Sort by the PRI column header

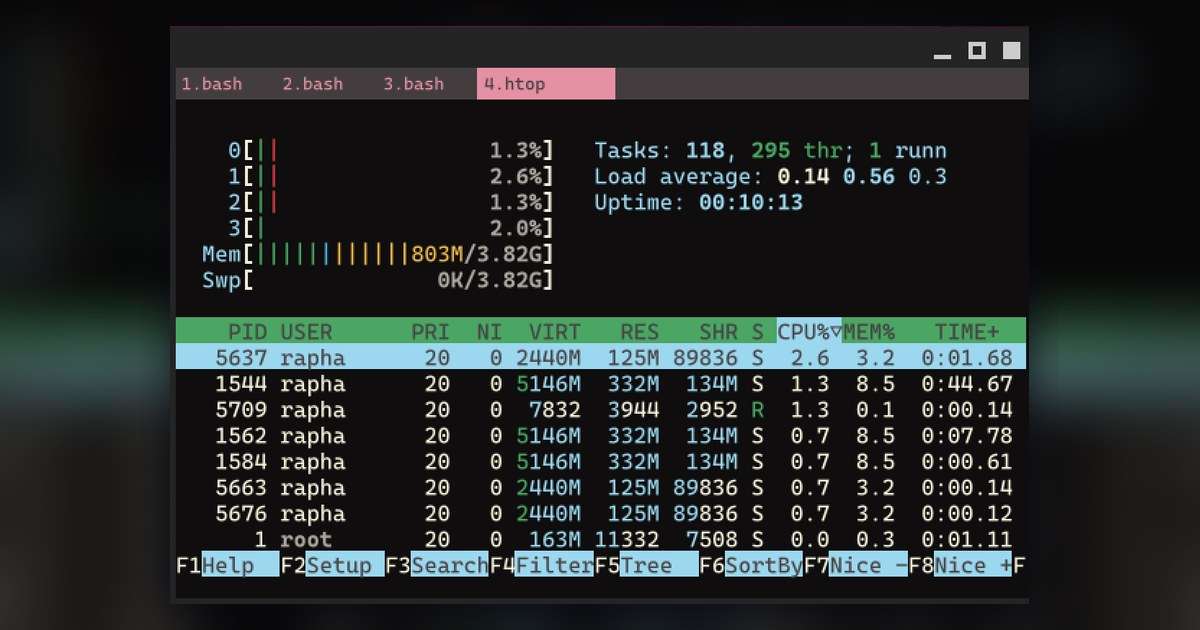click(430, 332)
